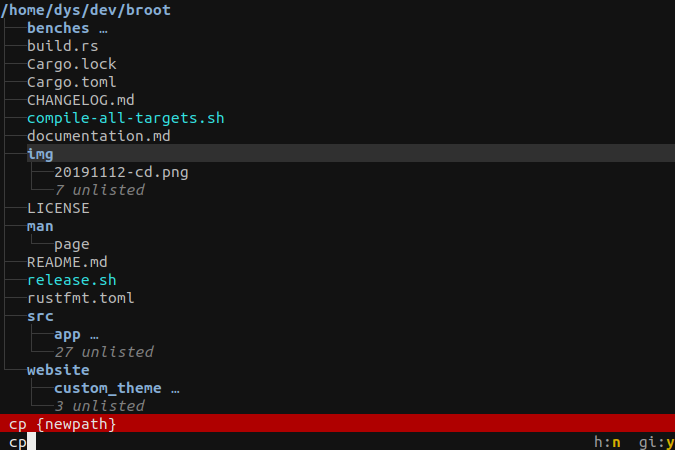The width and height of the screenshot is (675, 450).
Task: Show the 7 unlisted img files
Action: 99,190
